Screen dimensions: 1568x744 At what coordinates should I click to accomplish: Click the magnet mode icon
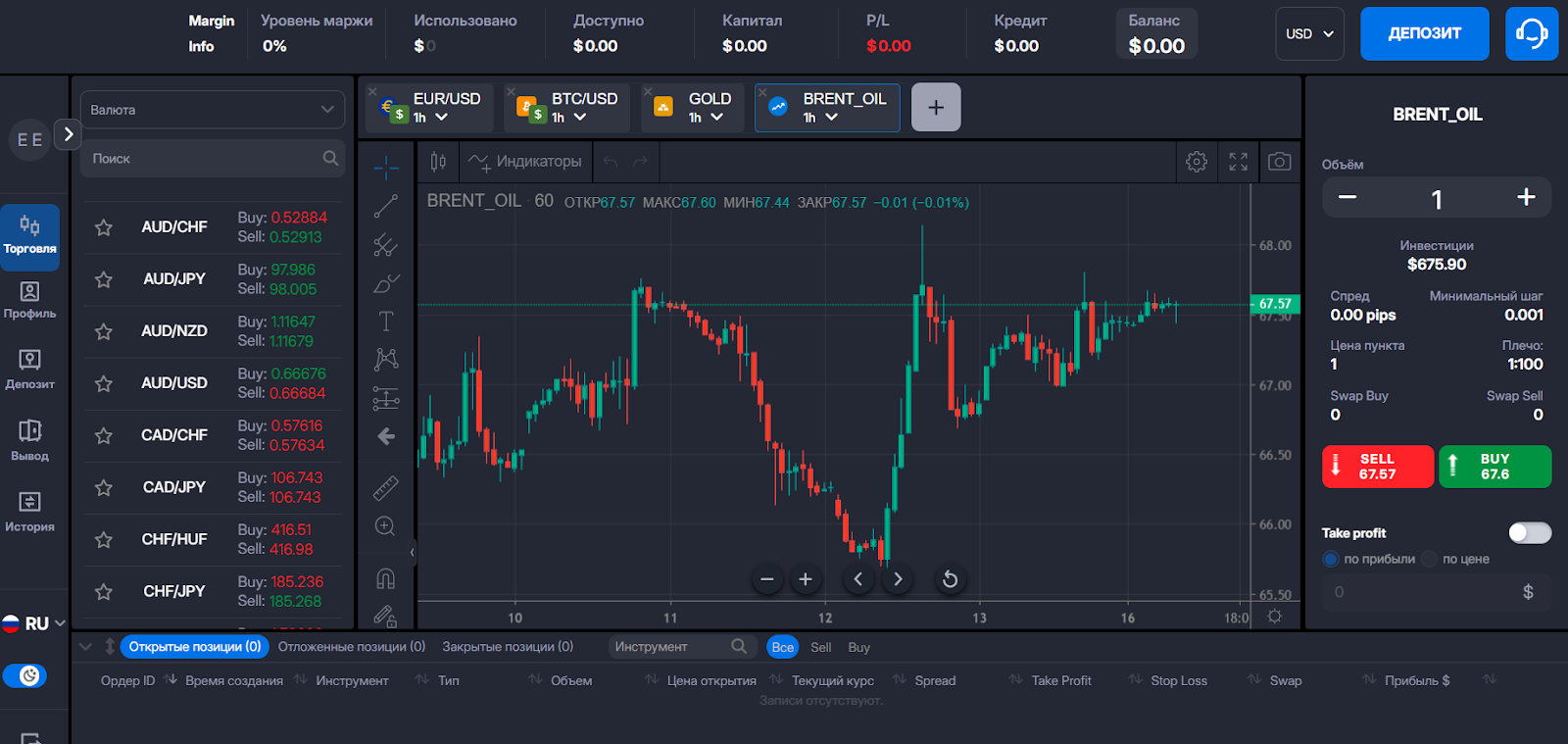386,578
